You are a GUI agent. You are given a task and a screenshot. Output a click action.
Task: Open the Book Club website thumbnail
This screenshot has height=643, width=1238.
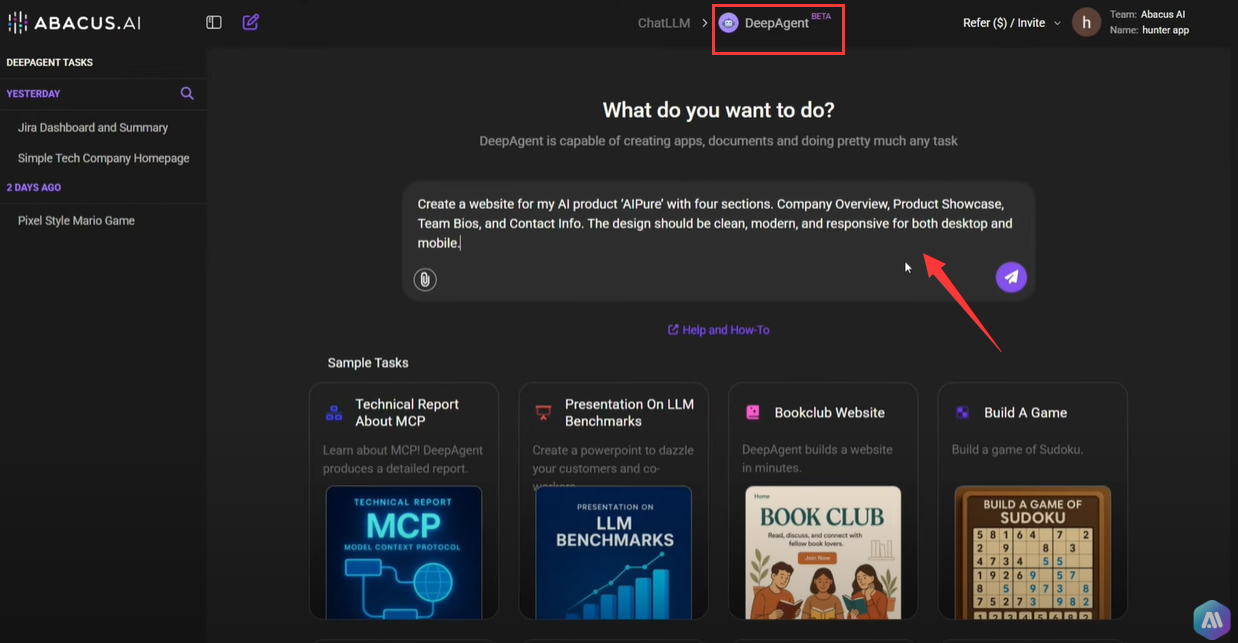[823, 552]
